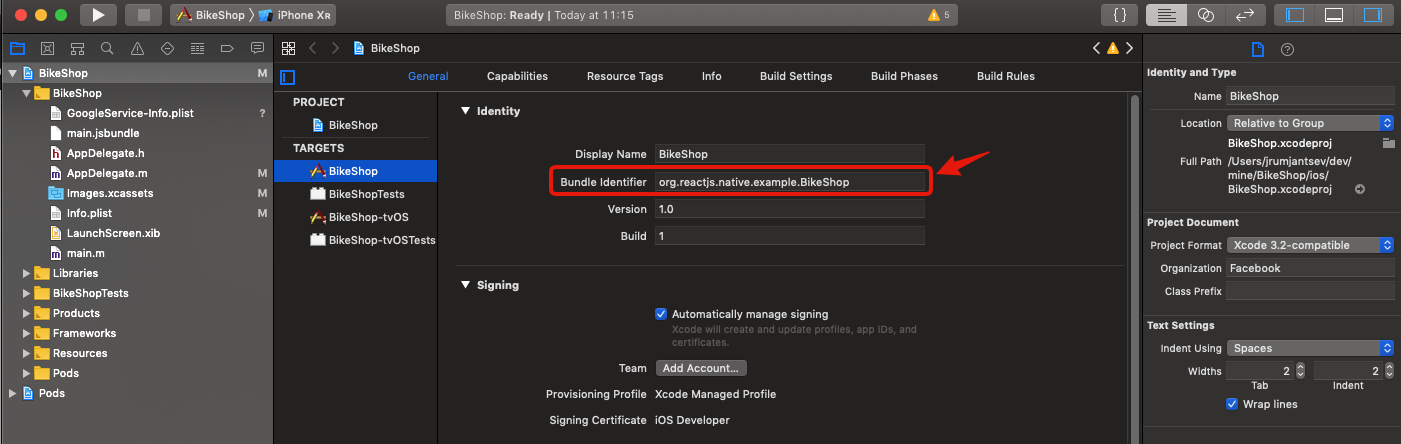The width and height of the screenshot is (1401, 444).
Task: Select the Standard editor button
Action: pos(1165,15)
